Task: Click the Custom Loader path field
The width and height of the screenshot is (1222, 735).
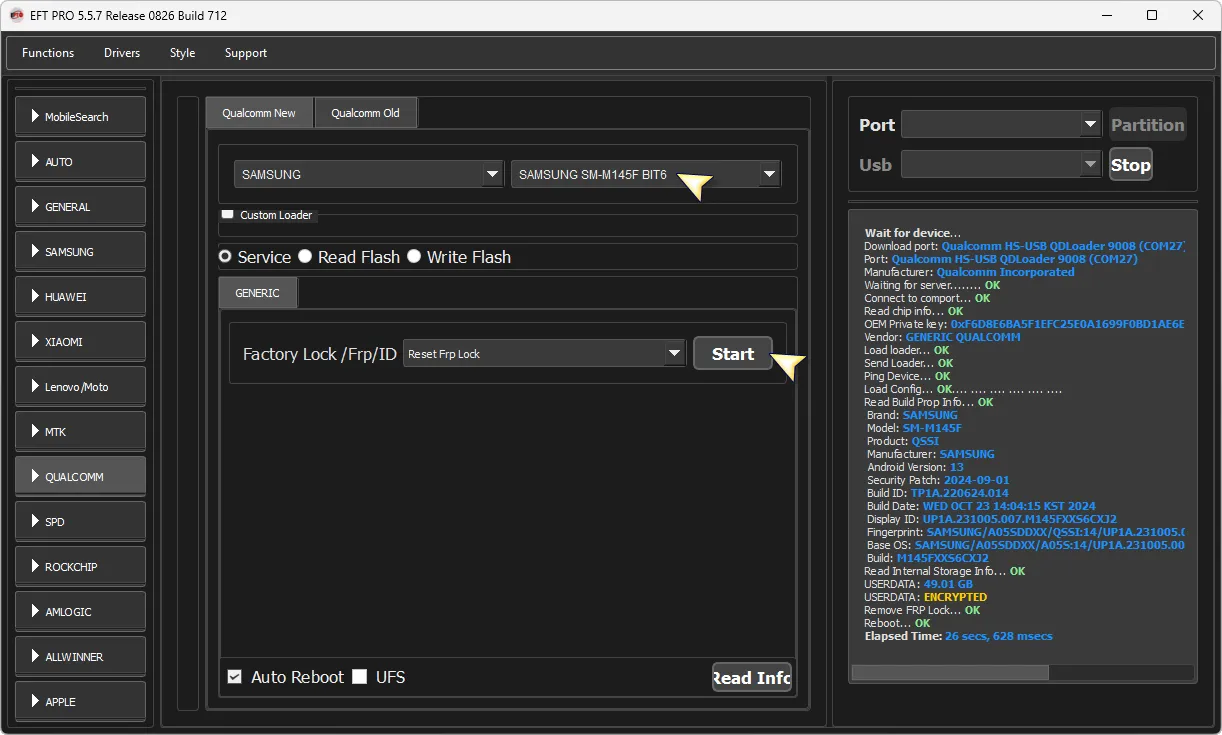Action: [x=508, y=225]
